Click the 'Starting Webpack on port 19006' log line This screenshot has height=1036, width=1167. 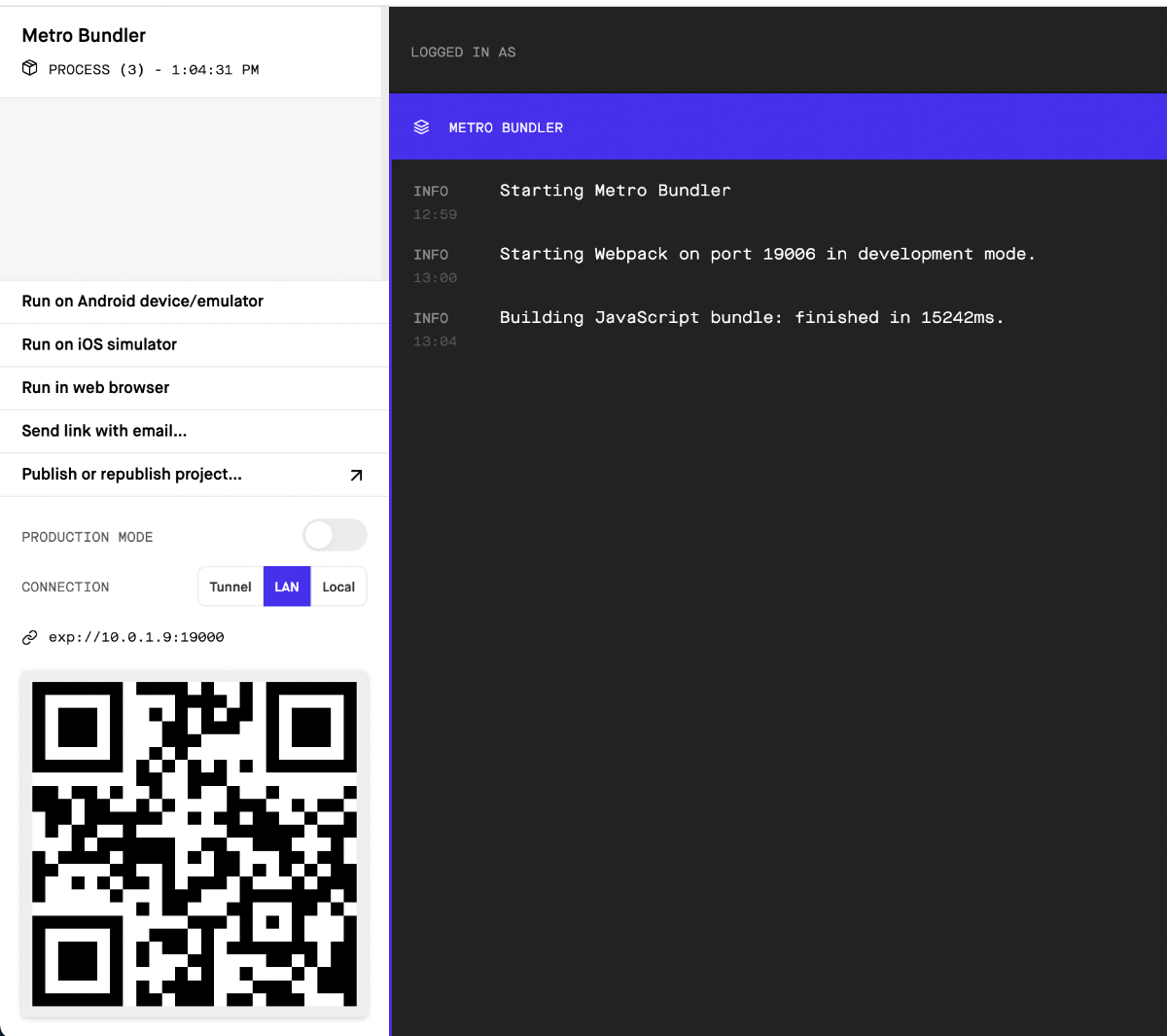coord(767,254)
